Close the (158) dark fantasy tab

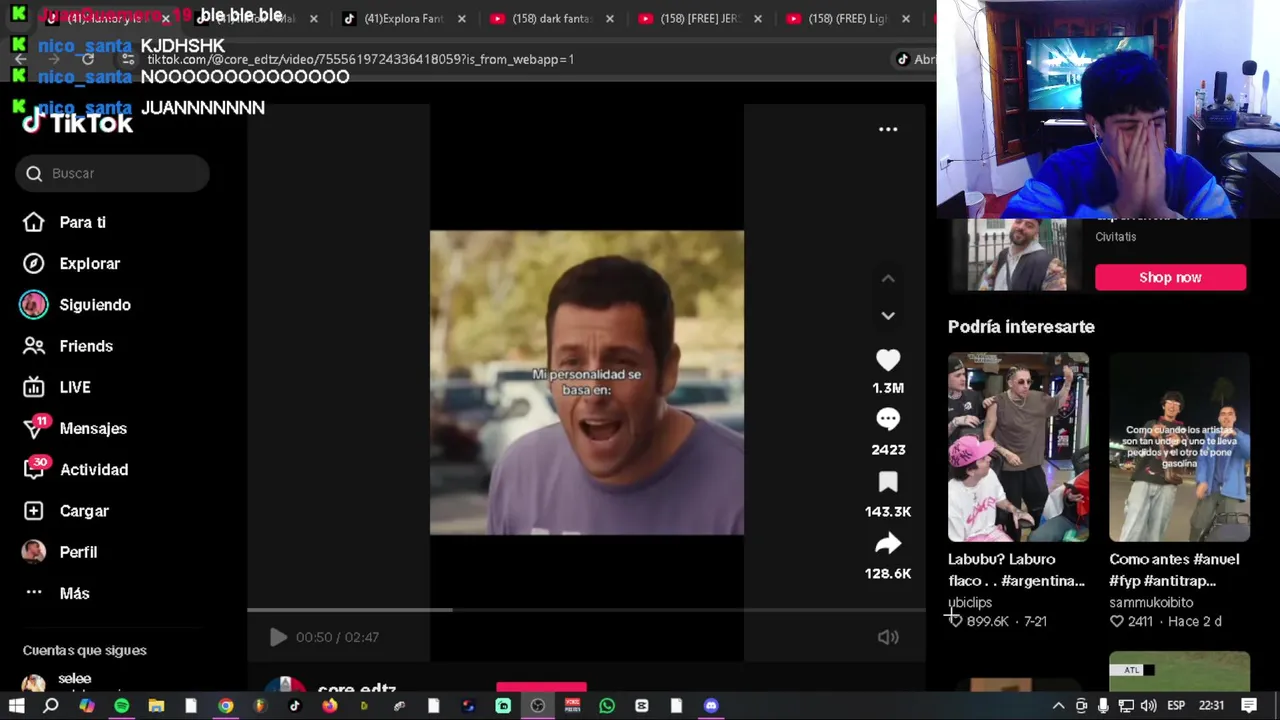609,18
